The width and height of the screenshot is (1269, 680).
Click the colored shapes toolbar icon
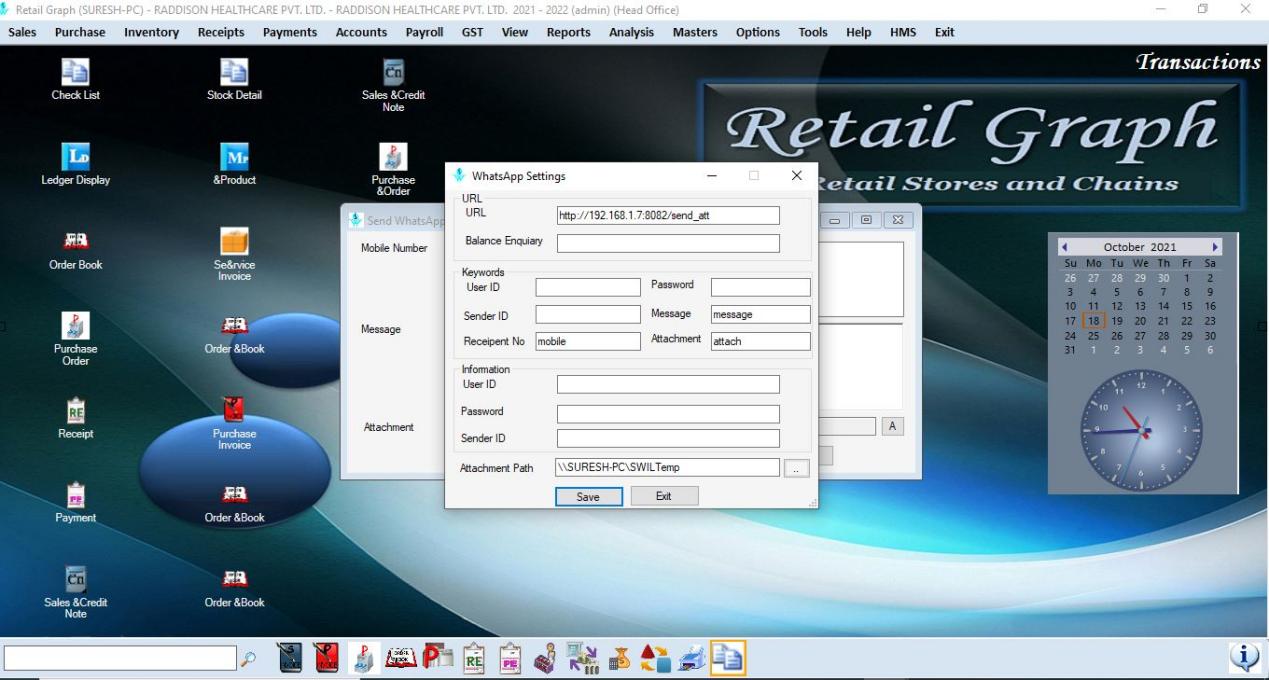point(656,657)
